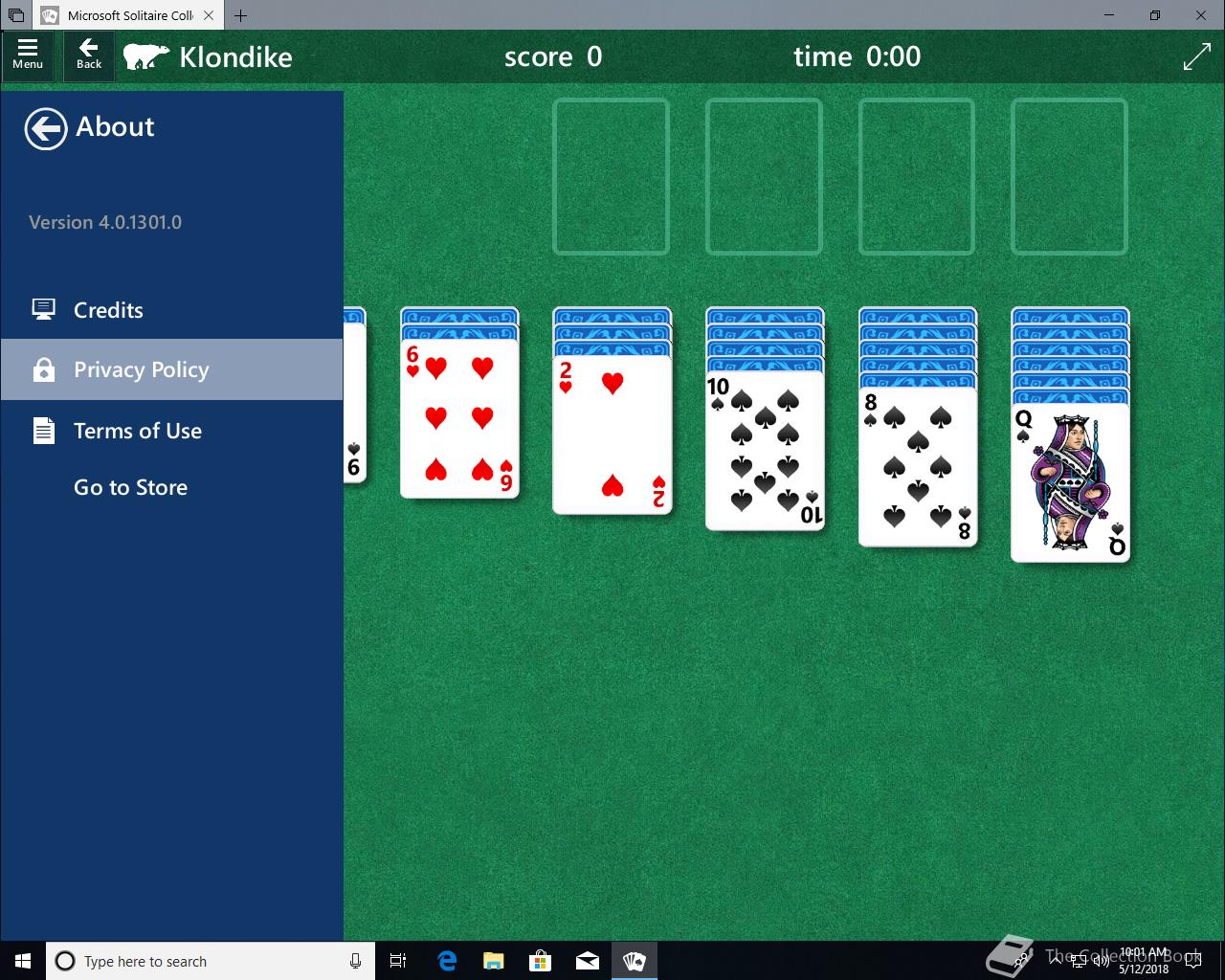The width and height of the screenshot is (1225, 980).
Task: Click Solitaire Collection taskbar icon
Action: 634,961
